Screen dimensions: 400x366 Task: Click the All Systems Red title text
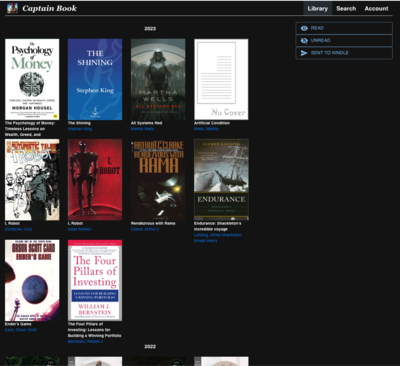[x=146, y=123]
